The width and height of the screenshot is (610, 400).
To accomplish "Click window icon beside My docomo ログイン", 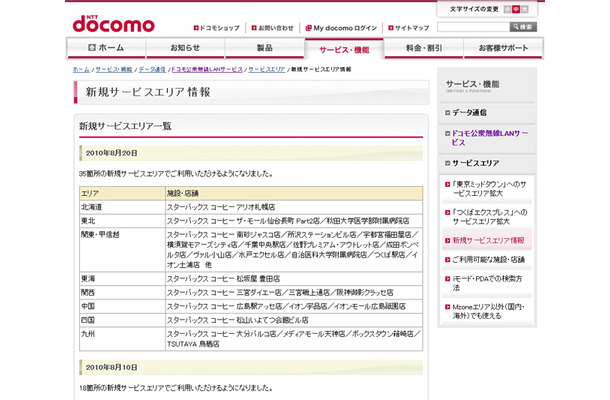I will pyautogui.click(x=309, y=28).
